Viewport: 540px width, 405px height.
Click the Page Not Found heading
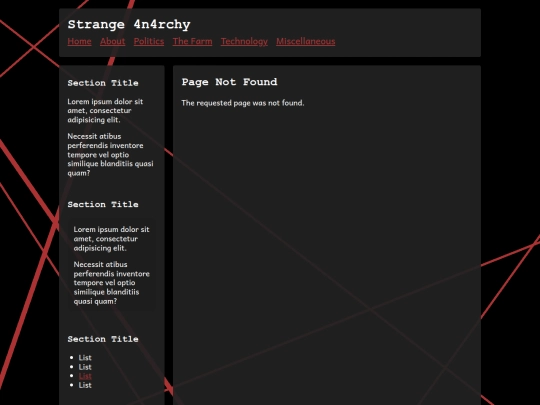[229, 82]
